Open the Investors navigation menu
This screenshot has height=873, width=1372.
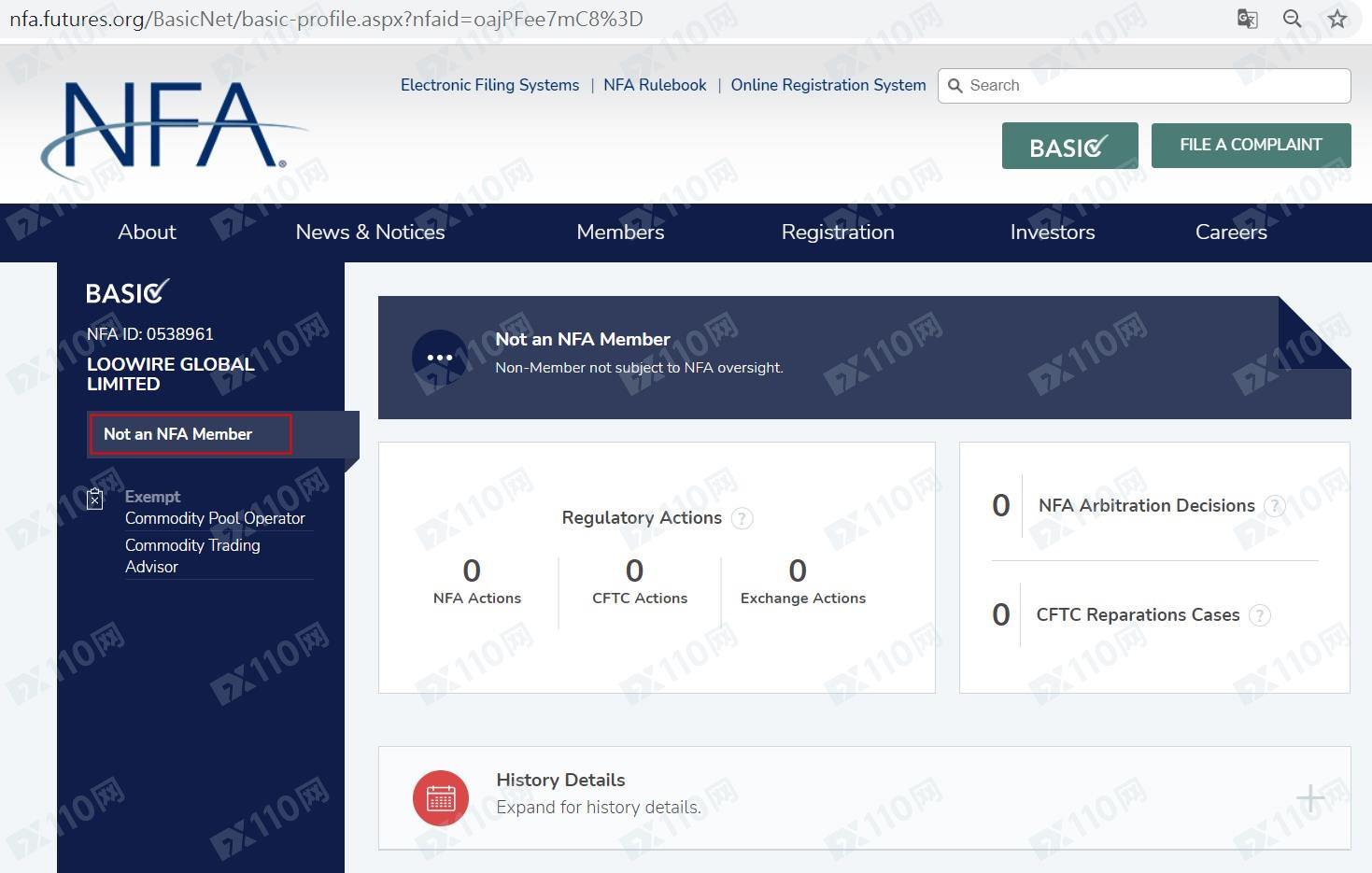click(x=1052, y=232)
